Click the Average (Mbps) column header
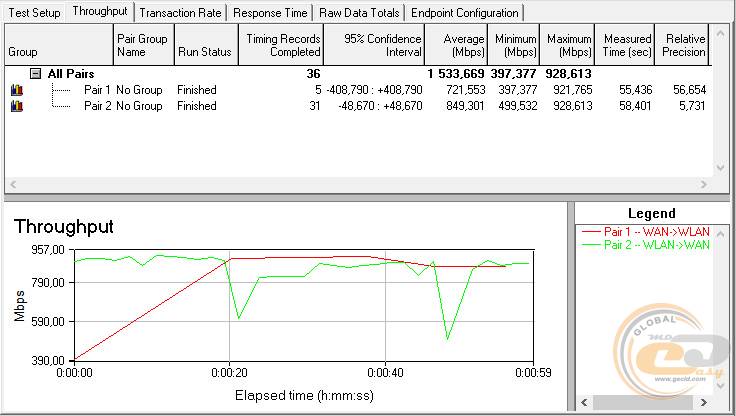 pos(459,45)
